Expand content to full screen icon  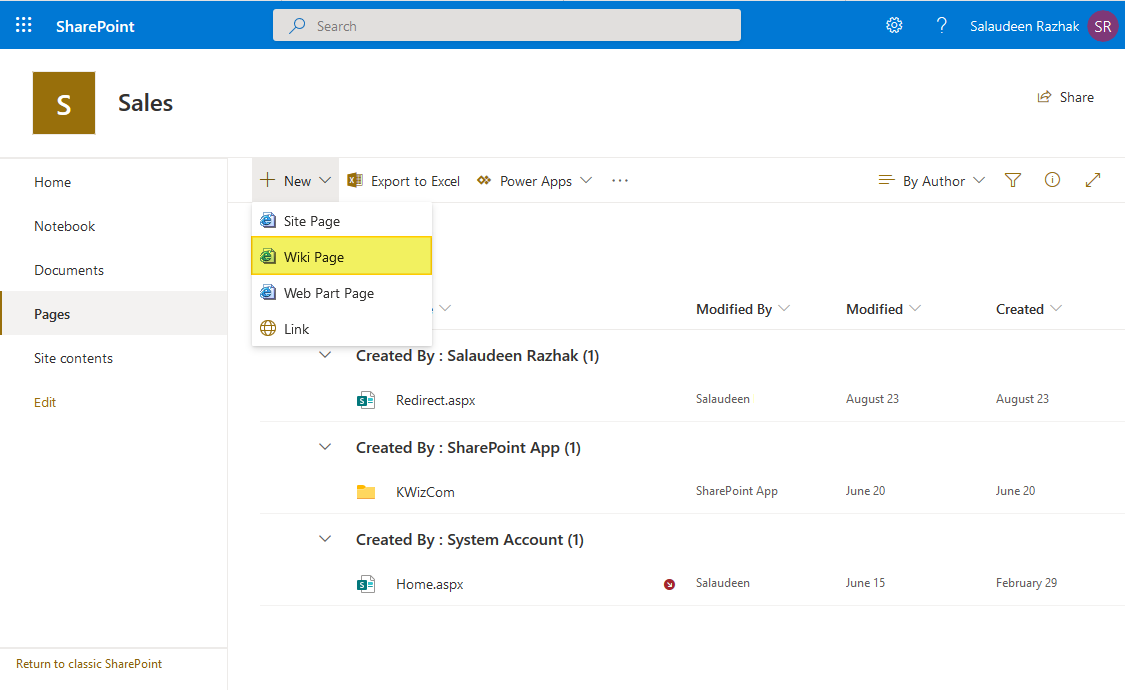point(1093,180)
